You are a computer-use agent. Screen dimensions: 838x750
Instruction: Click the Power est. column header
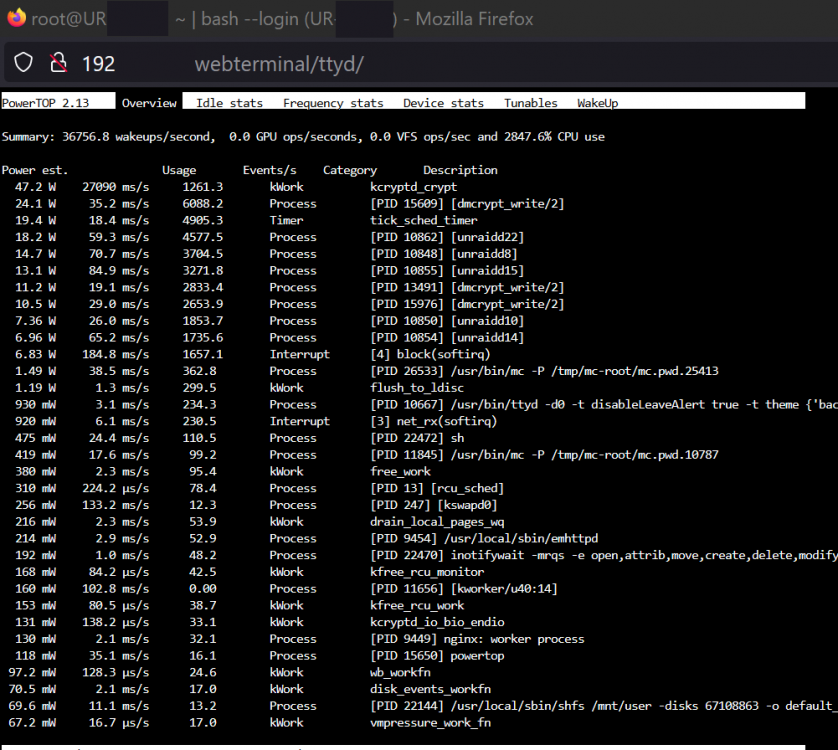(x=35, y=170)
